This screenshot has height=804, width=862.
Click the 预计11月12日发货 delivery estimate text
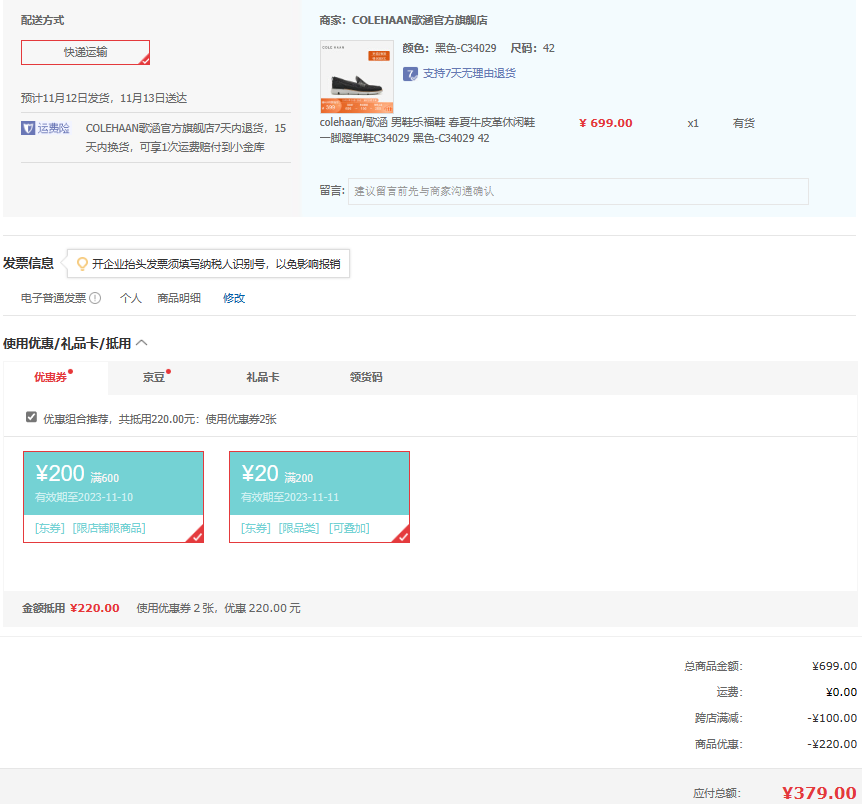[x=104, y=98]
